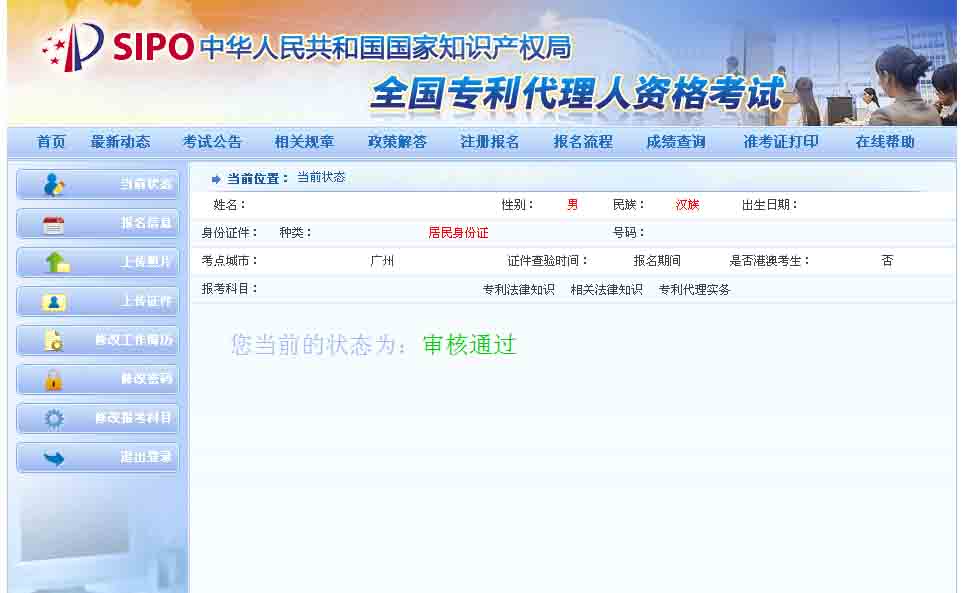Click the 在线帮助 menu item
973x593 pixels.
884,142
